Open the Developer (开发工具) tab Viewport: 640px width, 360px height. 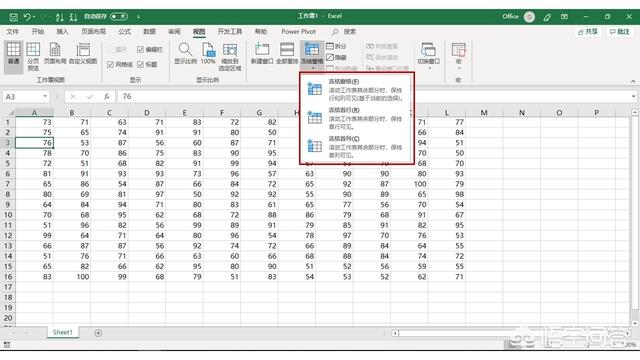click(230, 31)
